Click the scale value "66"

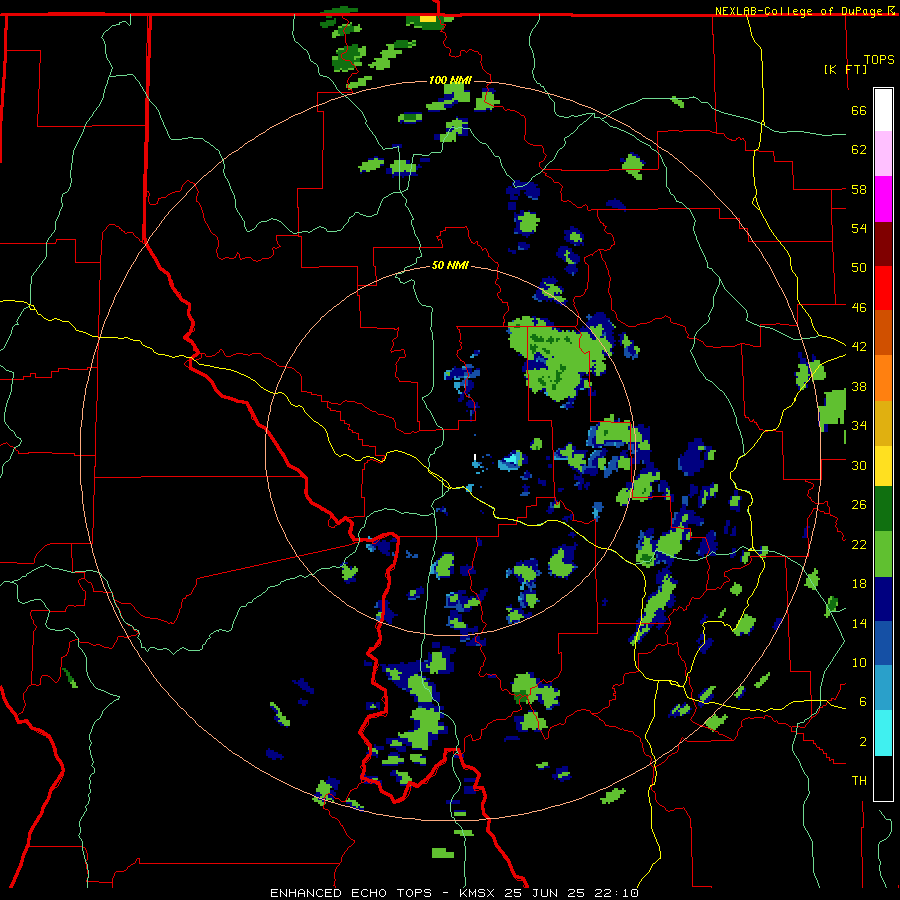pyautogui.click(x=859, y=110)
